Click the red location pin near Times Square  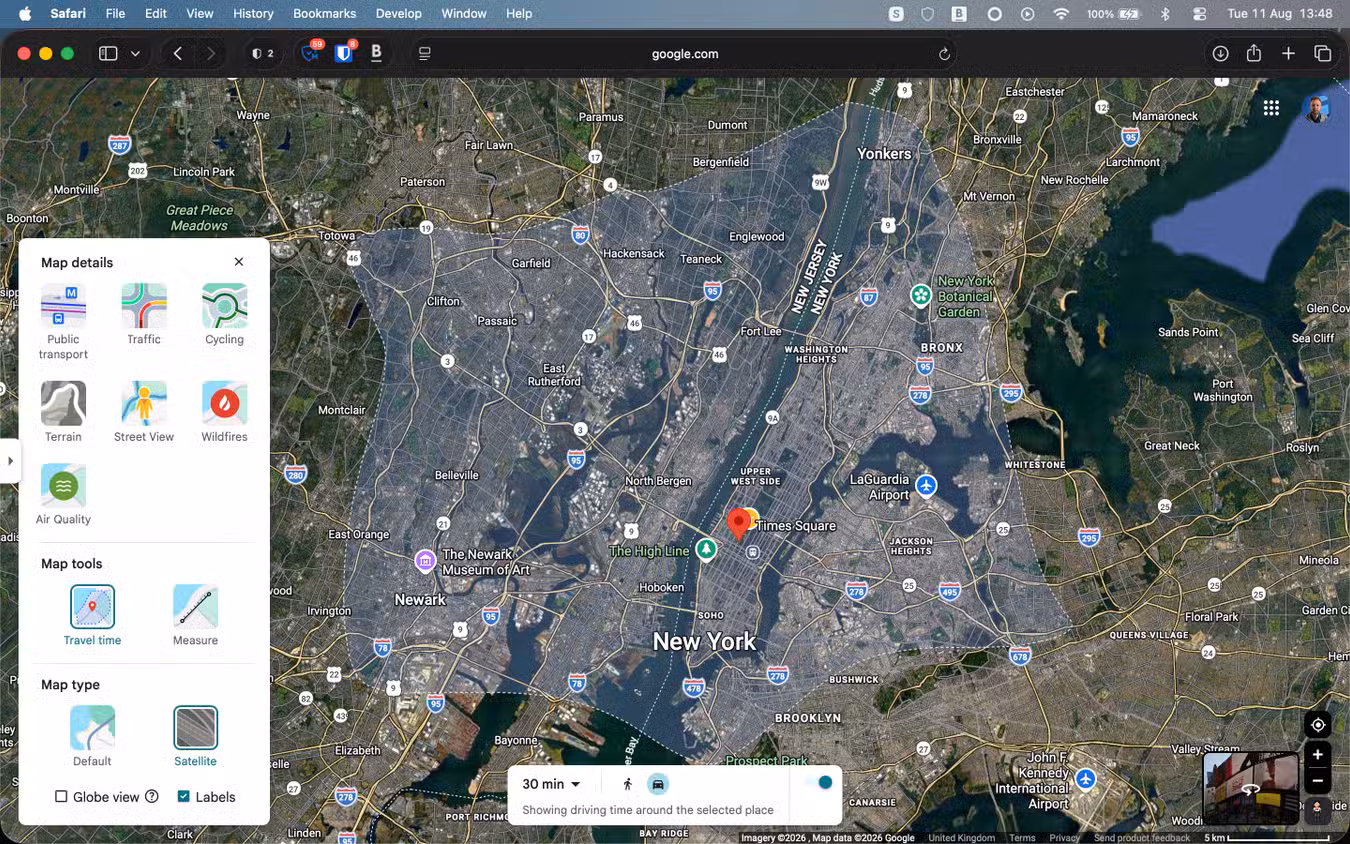pos(739,524)
